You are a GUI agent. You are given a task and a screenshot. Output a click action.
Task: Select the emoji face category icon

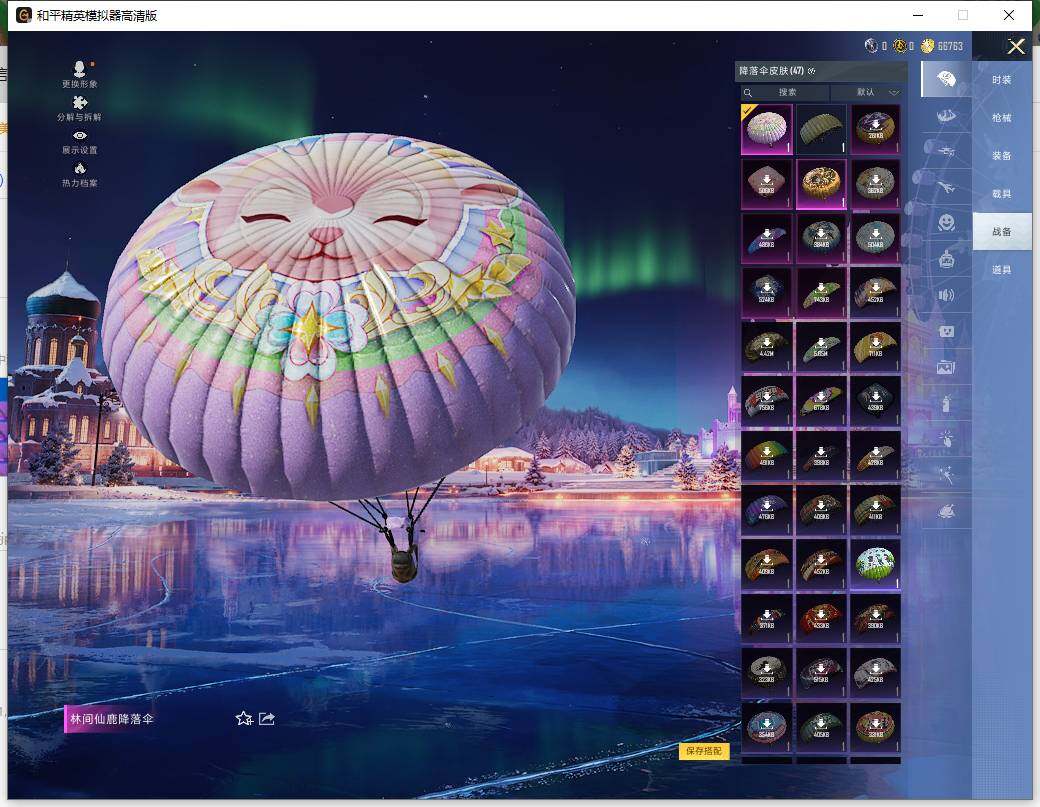[946, 222]
